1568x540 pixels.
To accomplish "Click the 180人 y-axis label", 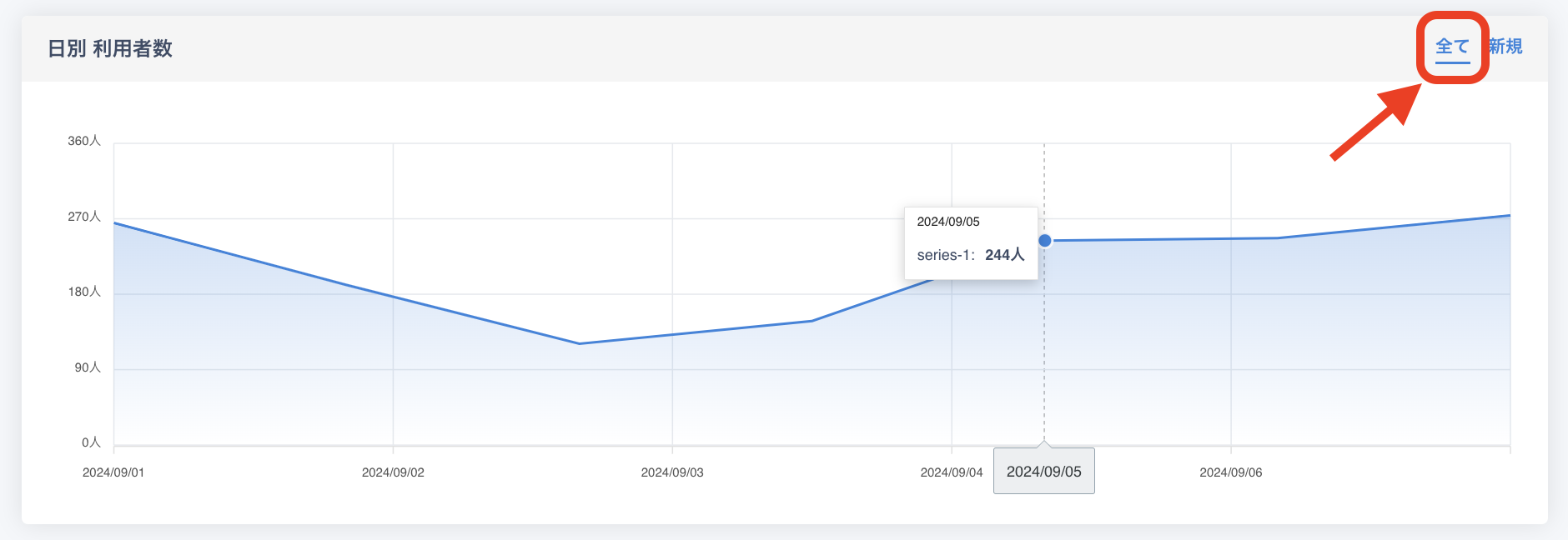I will coord(84,292).
